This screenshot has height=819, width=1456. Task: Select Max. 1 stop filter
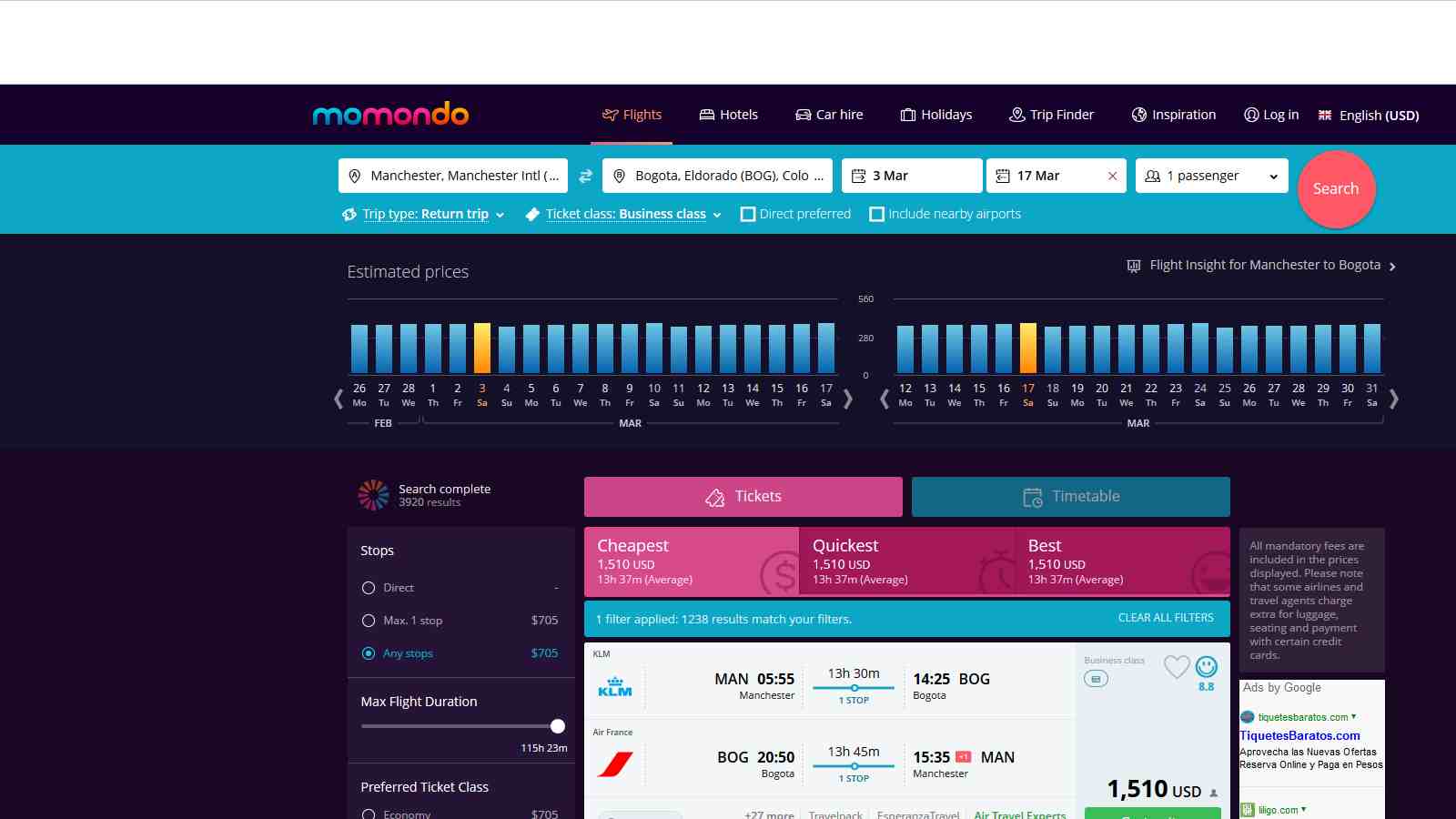pos(369,621)
